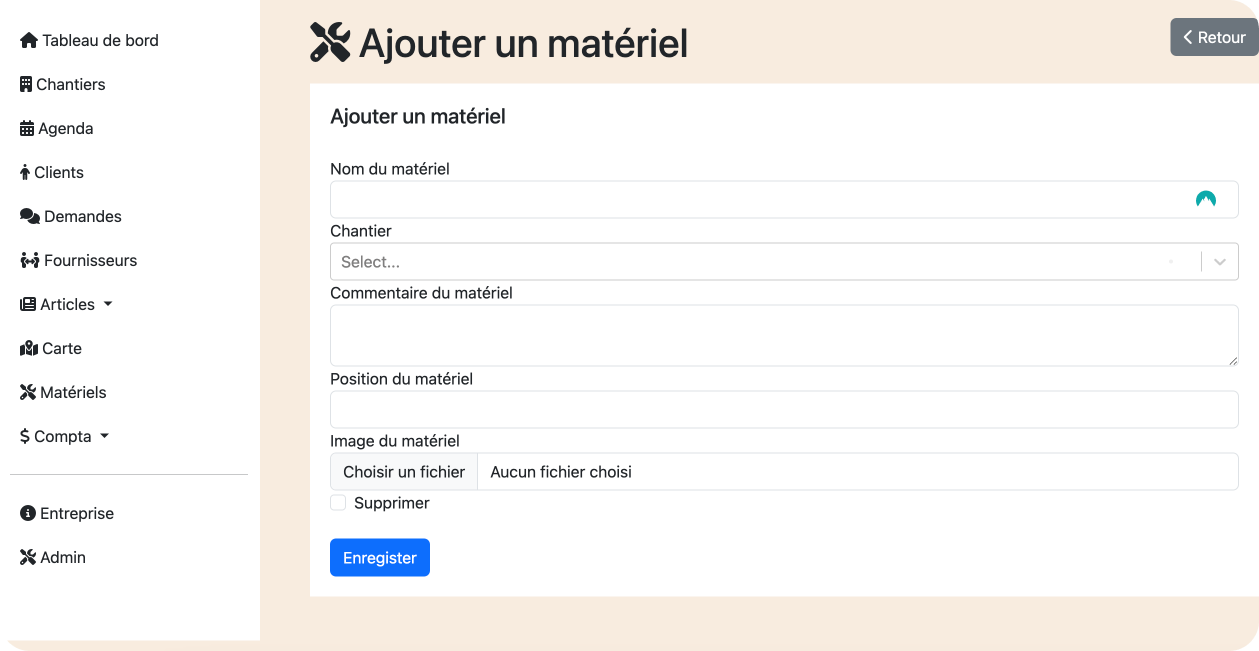1259x651 pixels.
Task: Click the house icon beside Tableau de bord
Action: point(29,41)
